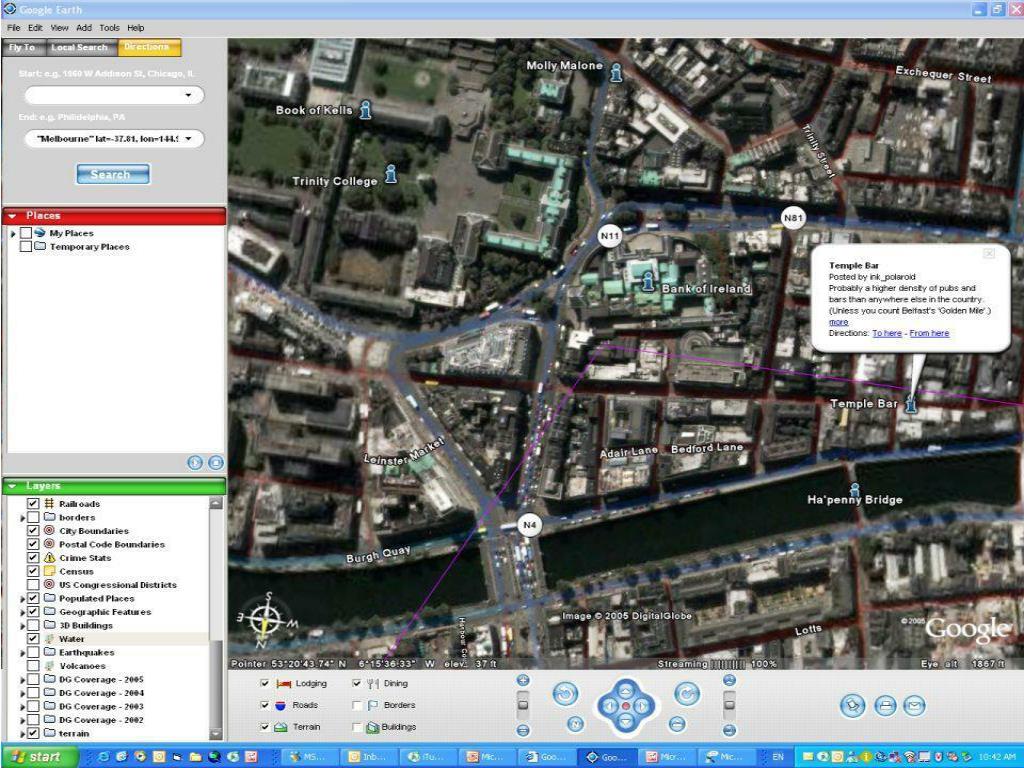The image size is (1024, 768).
Task: Pan the map down with arrow
Action: click(x=626, y=721)
